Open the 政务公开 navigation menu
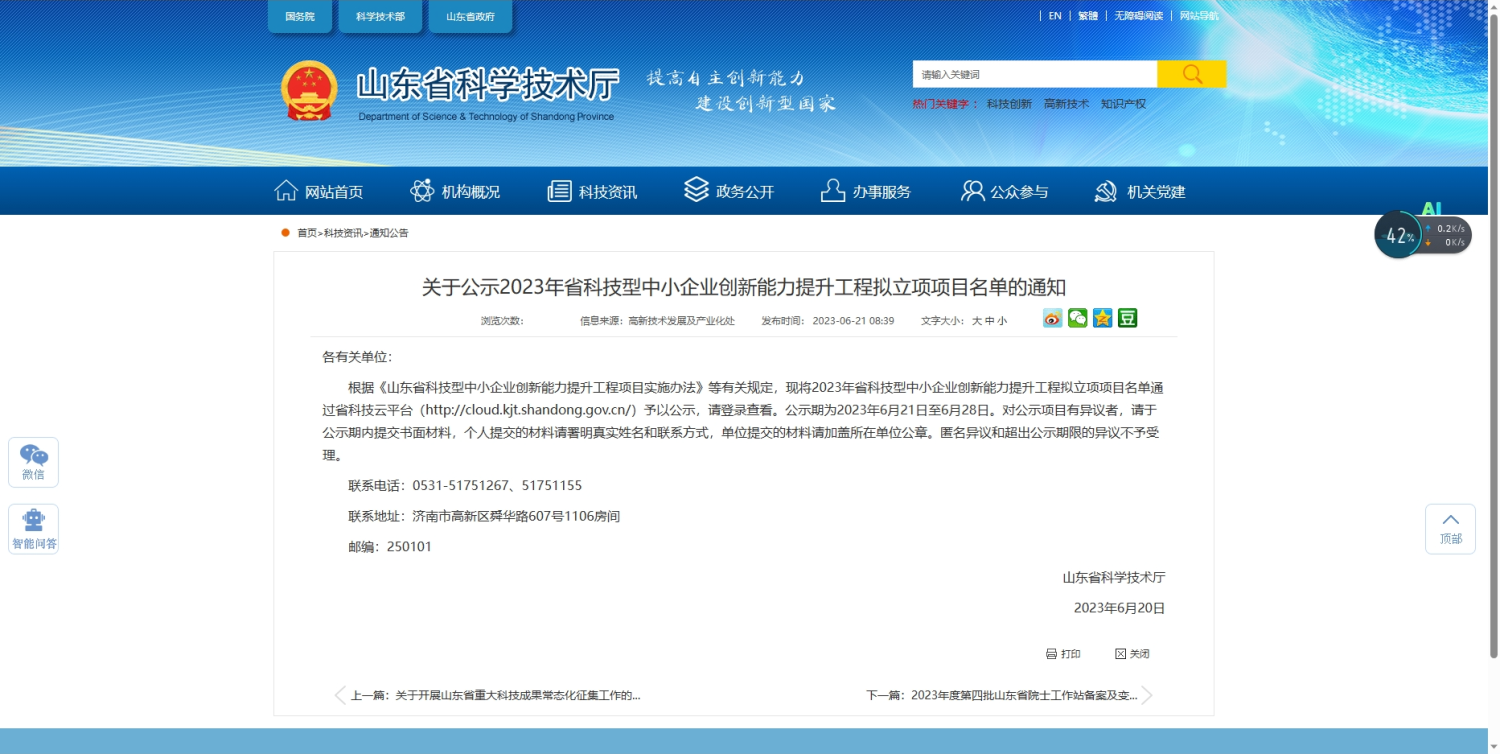 click(729, 191)
